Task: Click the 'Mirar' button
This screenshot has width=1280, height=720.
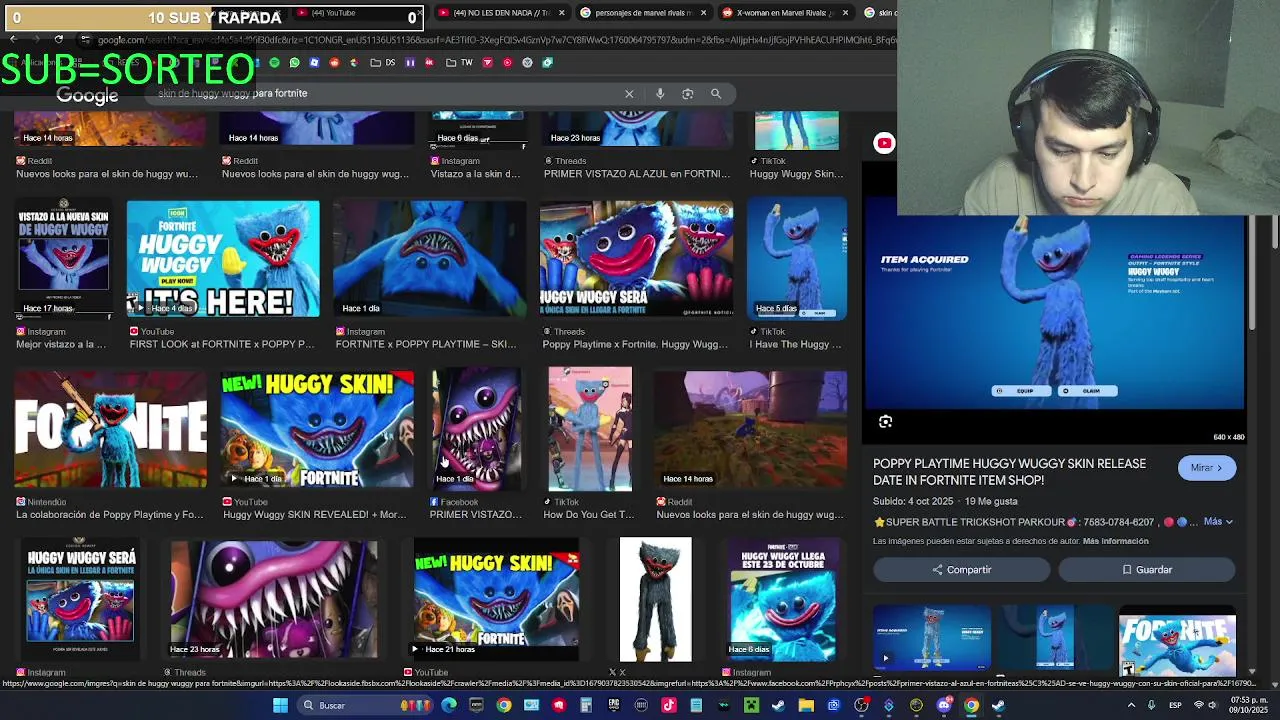Action: [x=1206, y=468]
